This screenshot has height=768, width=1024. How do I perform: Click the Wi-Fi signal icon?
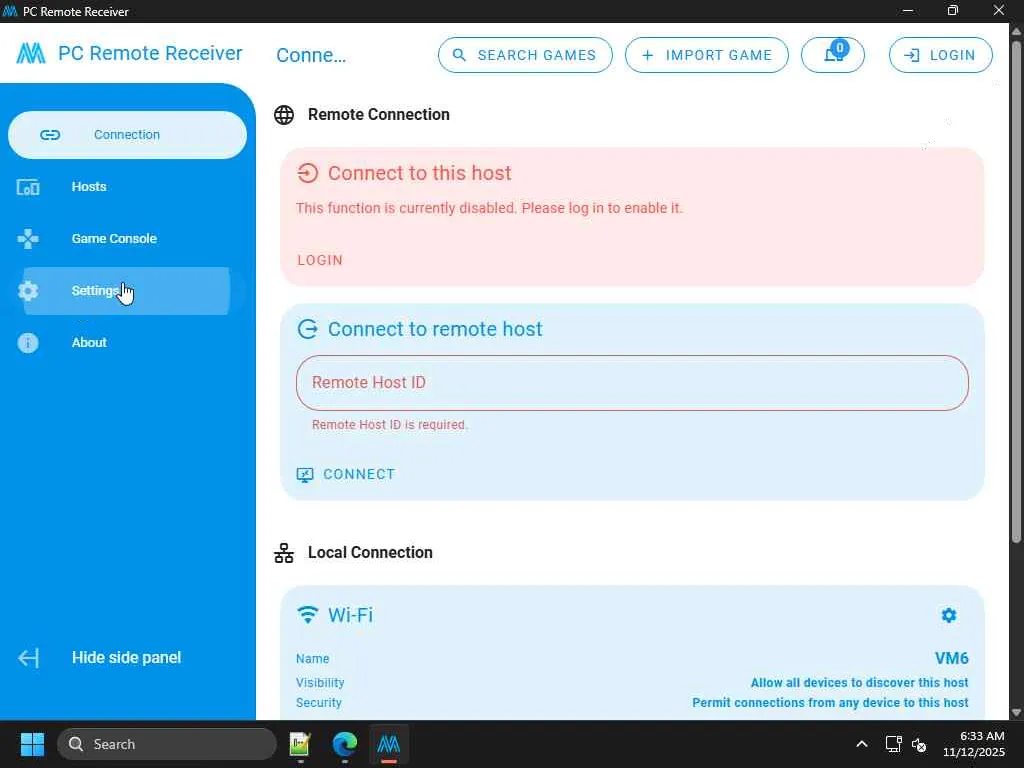tap(308, 615)
